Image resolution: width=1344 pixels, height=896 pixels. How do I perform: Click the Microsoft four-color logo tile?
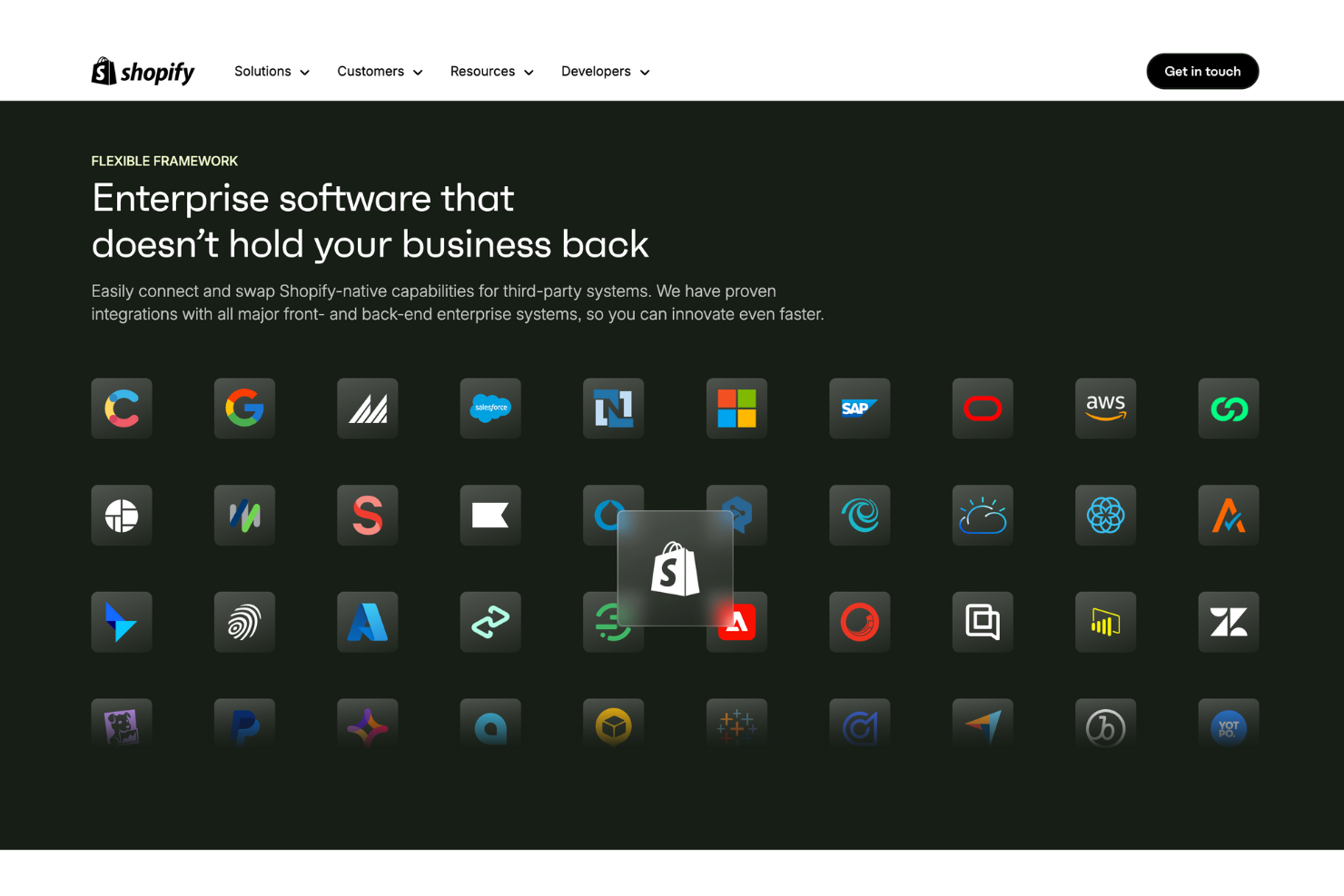coord(736,409)
